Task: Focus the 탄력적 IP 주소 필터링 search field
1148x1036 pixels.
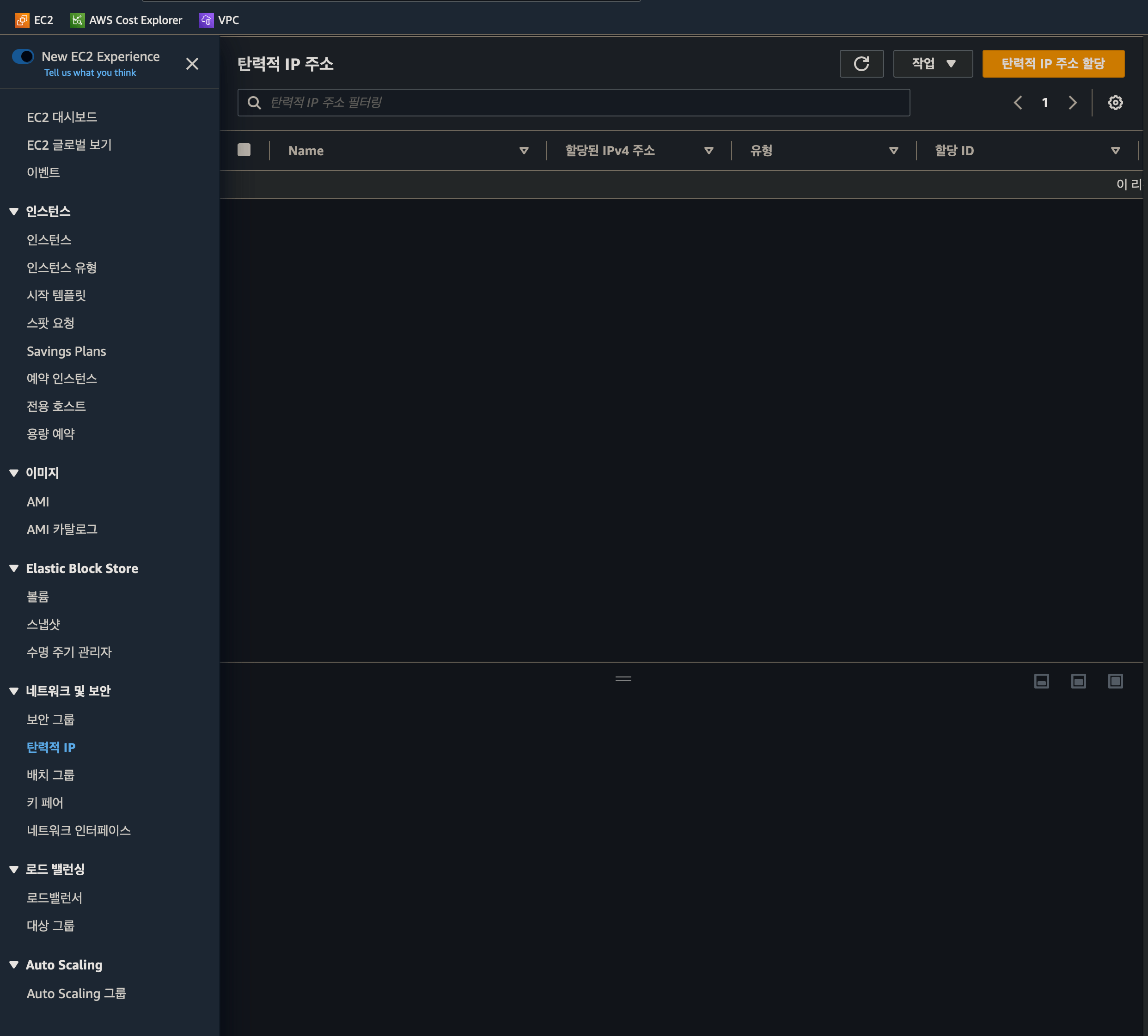Action: [574, 103]
